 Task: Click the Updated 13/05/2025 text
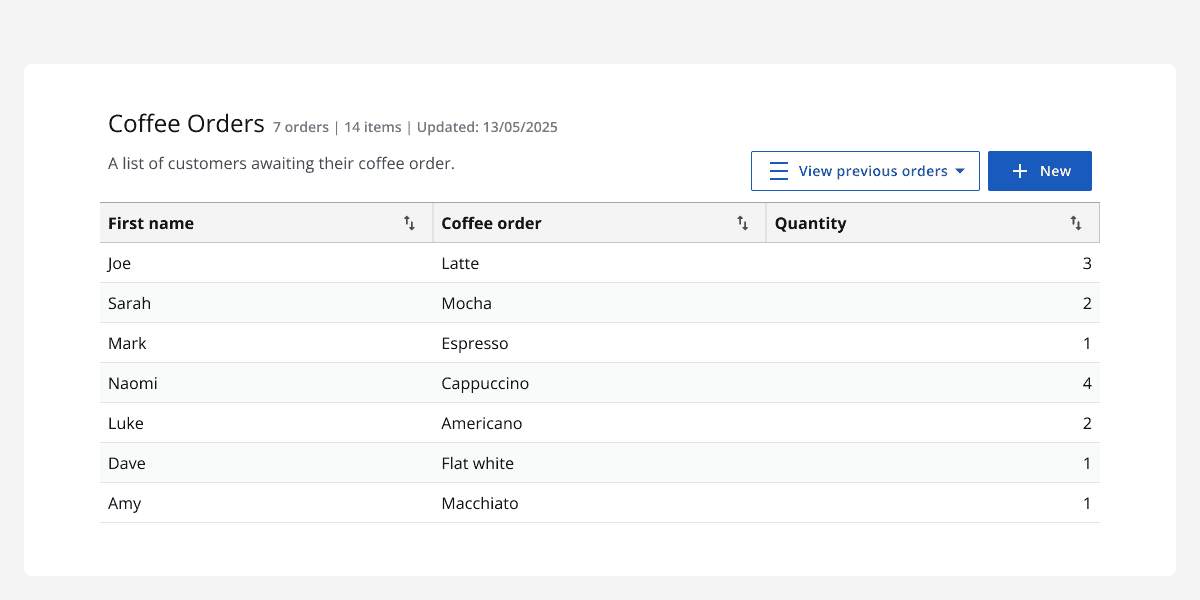(x=487, y=127)
